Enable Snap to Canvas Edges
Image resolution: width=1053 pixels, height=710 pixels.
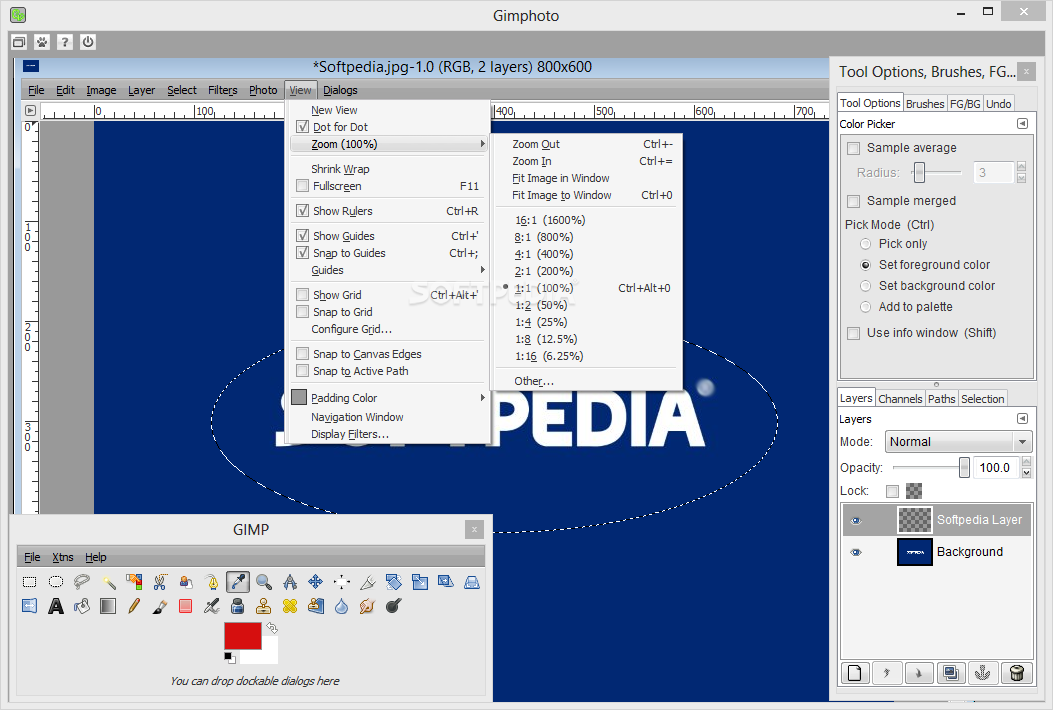pyautogui.click(x=303, y=353)
